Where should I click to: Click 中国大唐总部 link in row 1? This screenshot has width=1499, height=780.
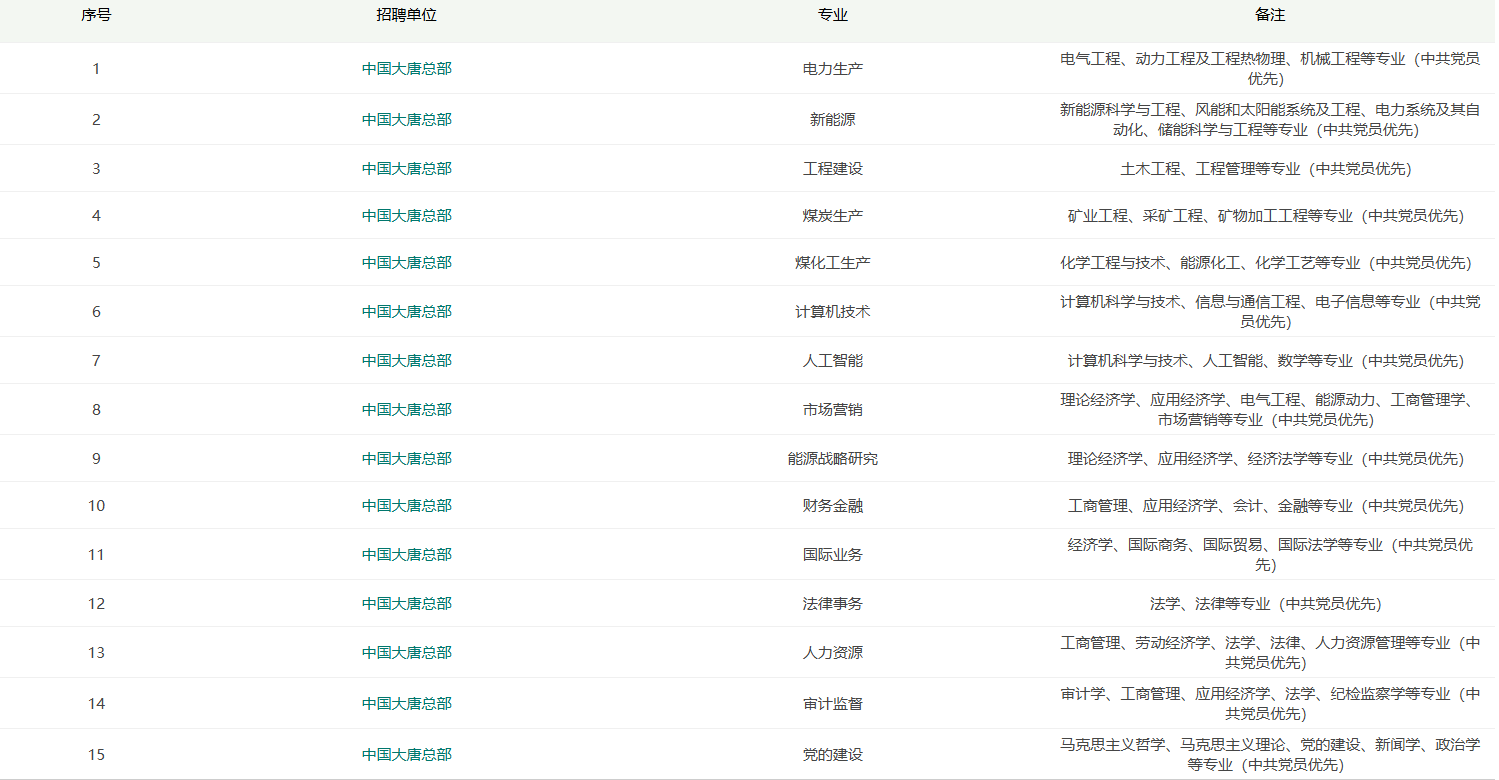[x=406, y=69]
